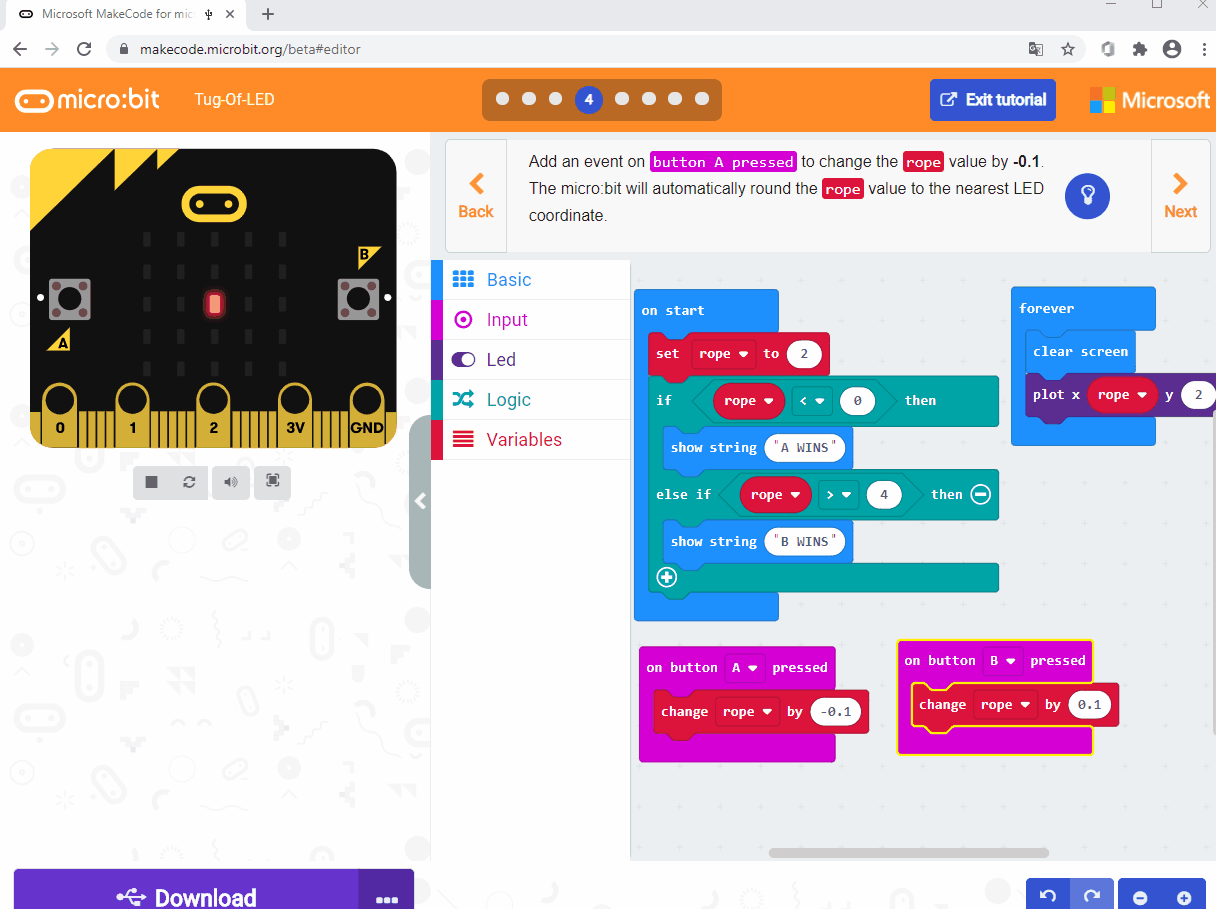Open the Logic category
1216x909 pixels.
tap(508, 399)
